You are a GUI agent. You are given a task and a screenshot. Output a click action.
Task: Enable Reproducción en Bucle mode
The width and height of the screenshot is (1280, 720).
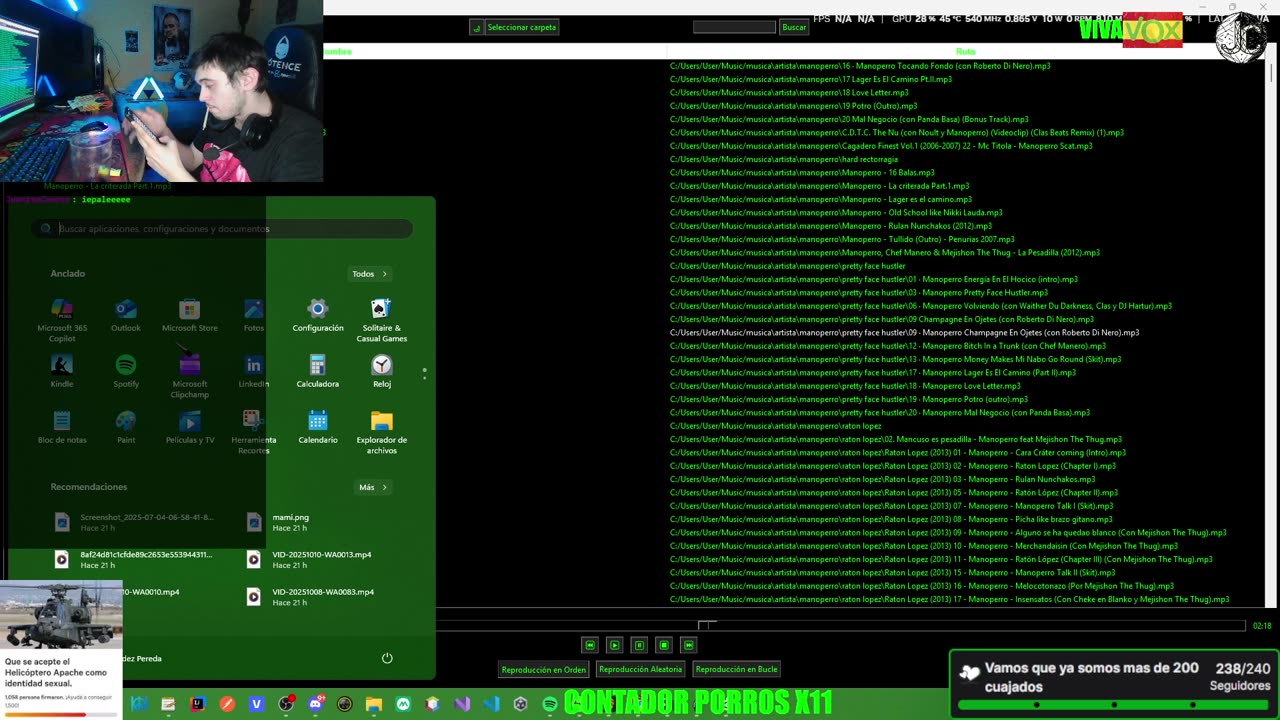(x=736, y=669)
